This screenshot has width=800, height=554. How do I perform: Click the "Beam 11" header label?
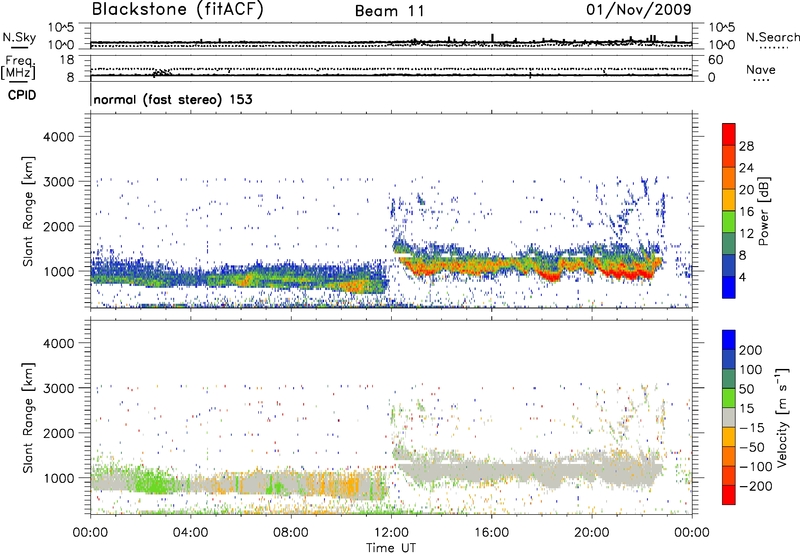(390, 11)
